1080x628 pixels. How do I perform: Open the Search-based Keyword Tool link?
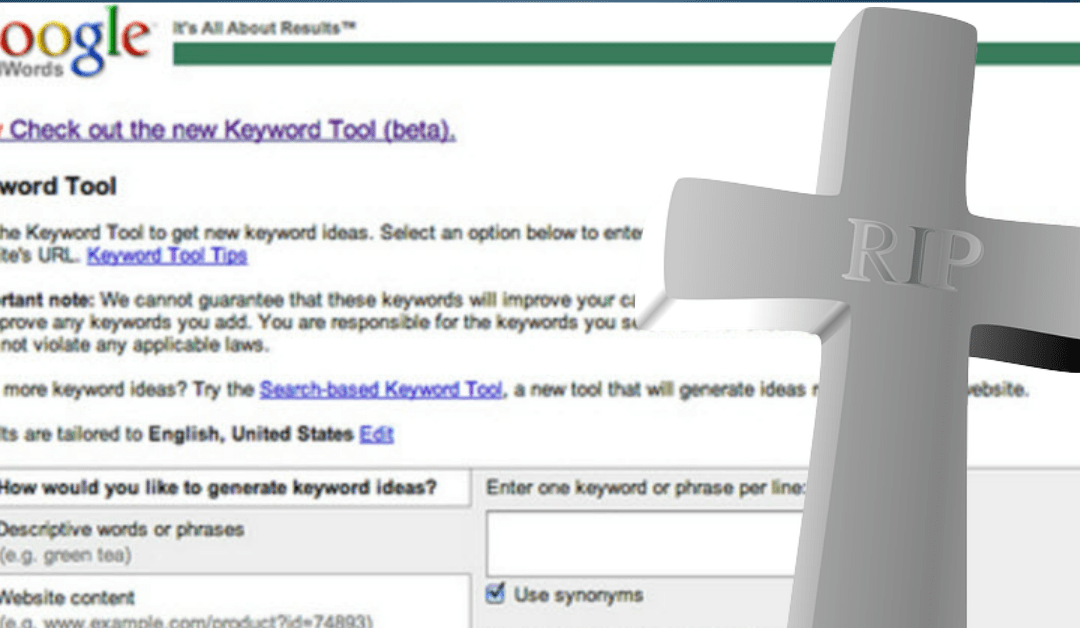(x=381, y=390)
